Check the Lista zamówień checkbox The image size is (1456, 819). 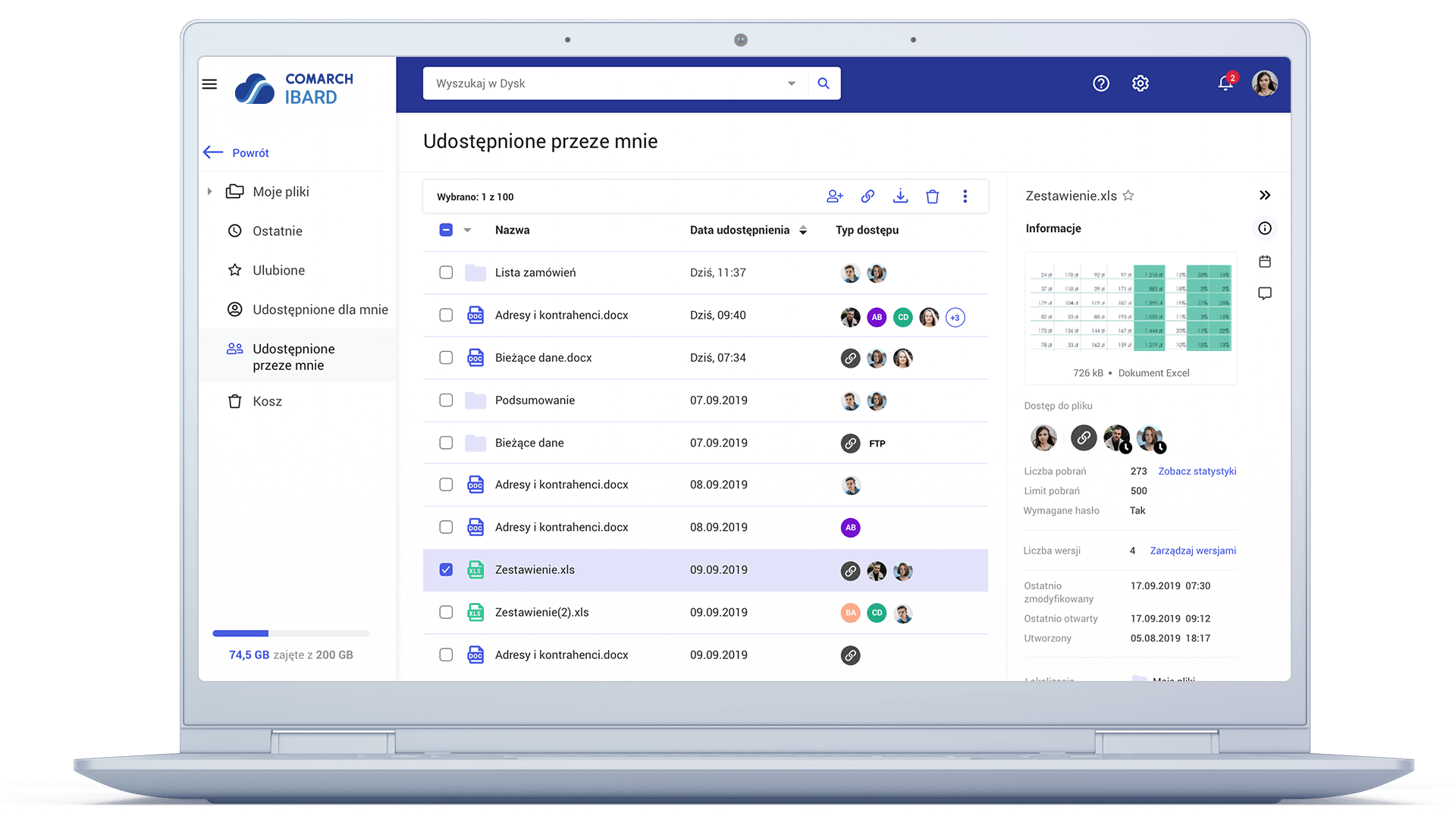pos(446,272)
